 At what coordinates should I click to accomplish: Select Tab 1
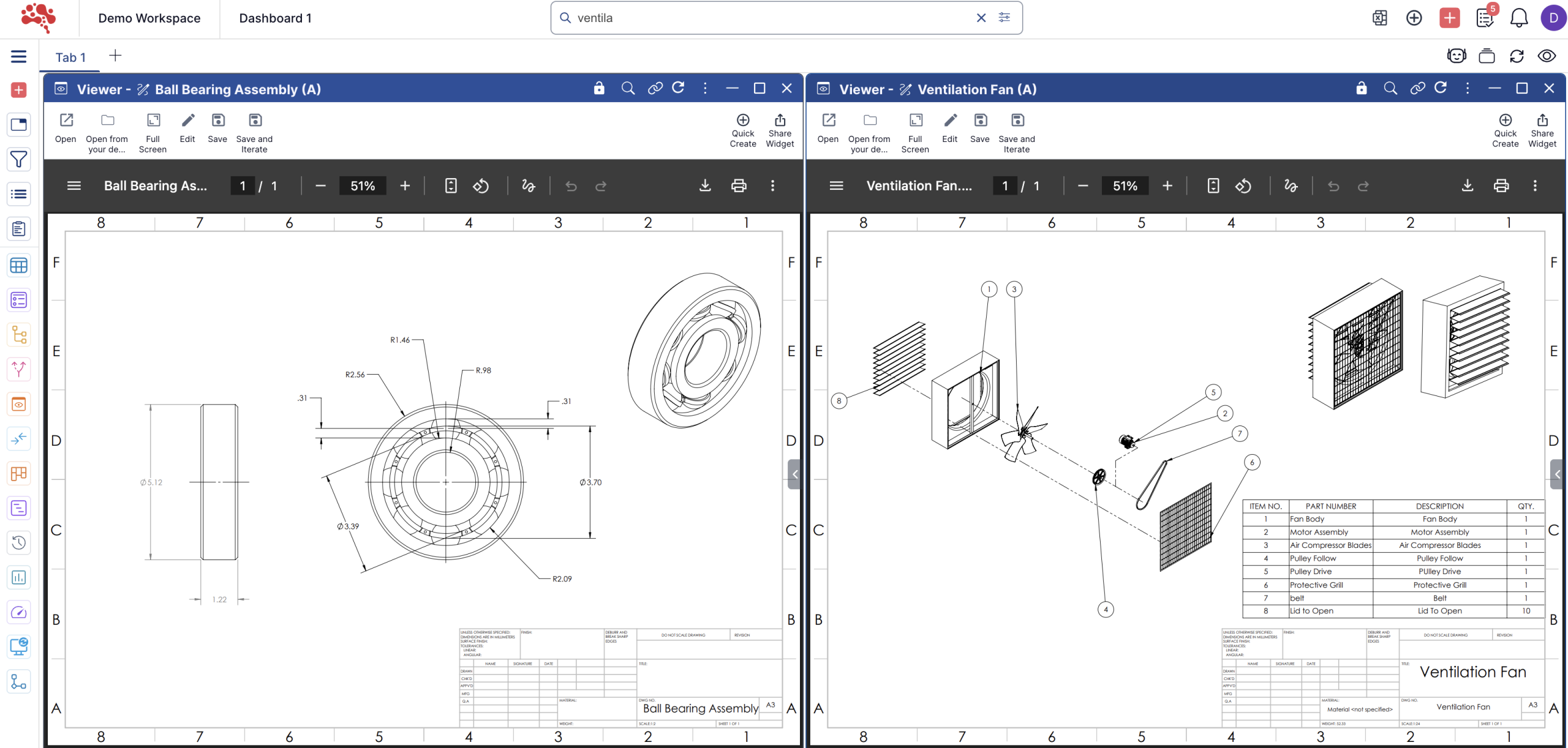[70, 57]
